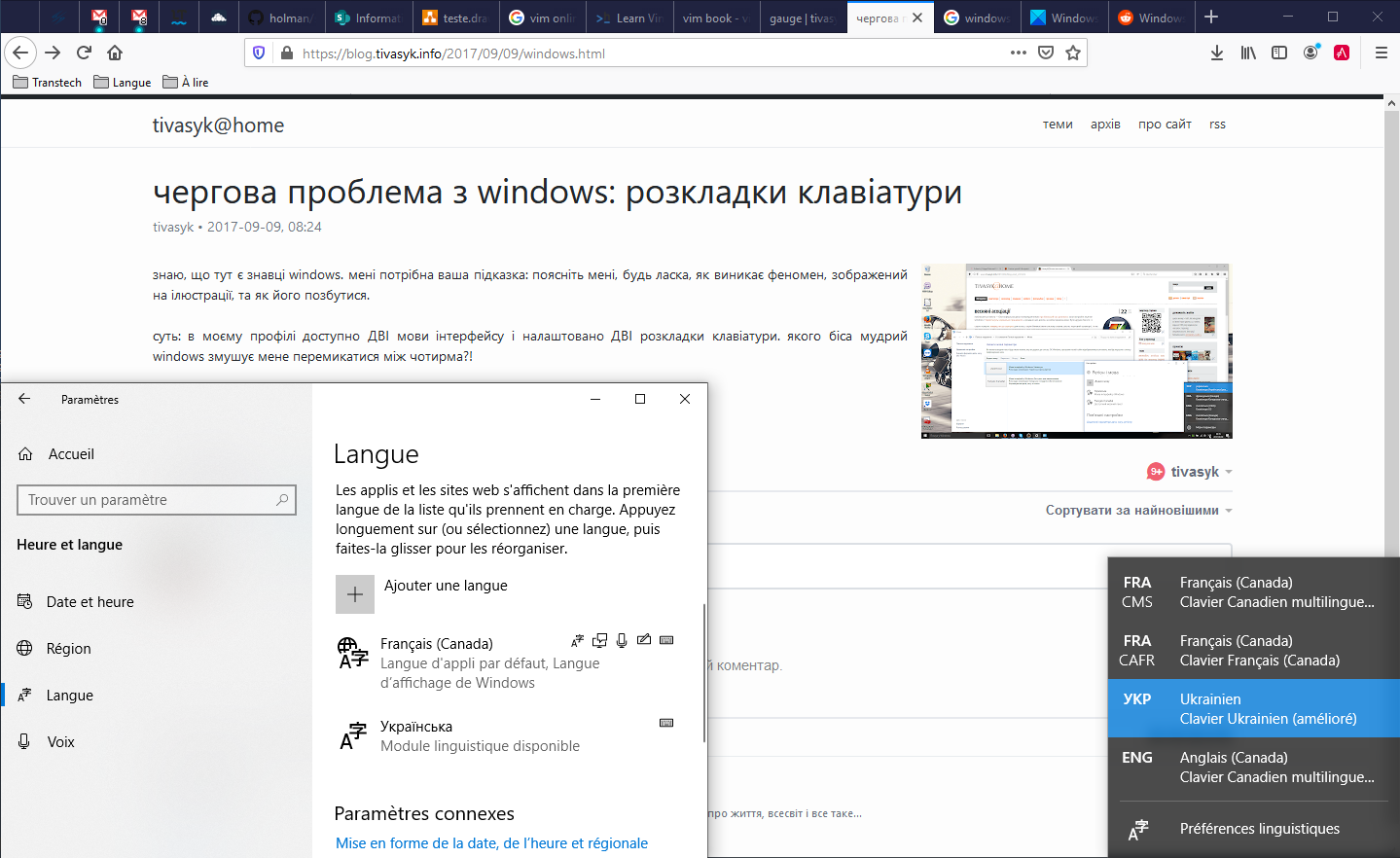Show site security padlock information
The height and width of the screenshot is (858, 1400).
coord(286,53)
